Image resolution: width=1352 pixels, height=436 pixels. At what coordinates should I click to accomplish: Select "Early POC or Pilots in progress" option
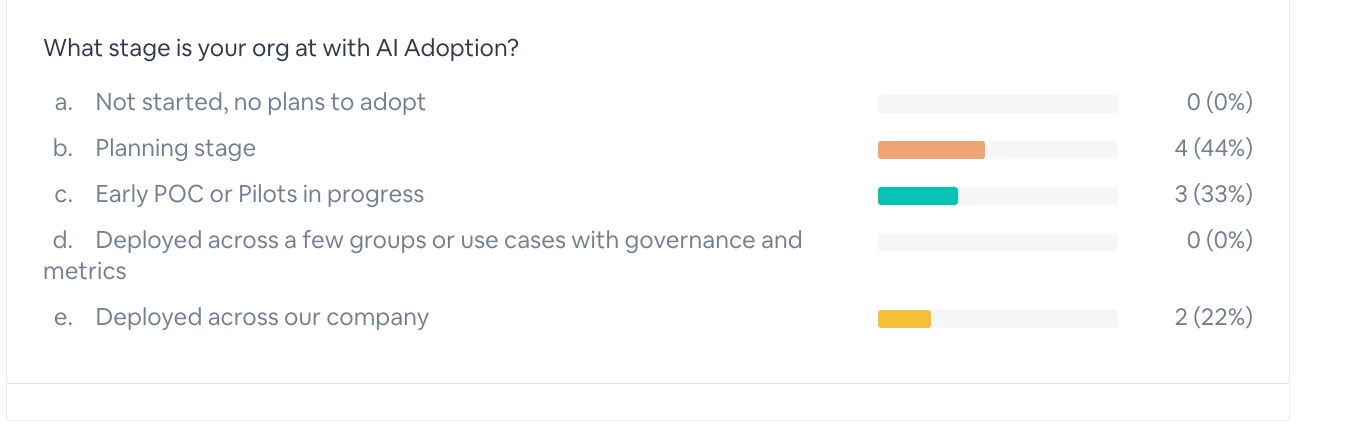(x=259, y=195)
